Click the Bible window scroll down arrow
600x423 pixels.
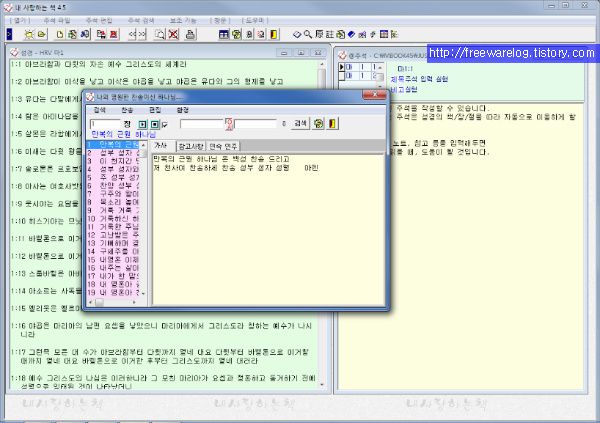tap(322, 384)
